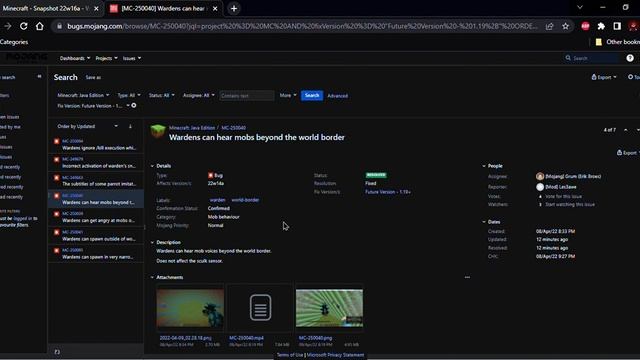Click the Jira quick search field
Viewport: 640px width, 360px height.
click(x=592, y=58)
